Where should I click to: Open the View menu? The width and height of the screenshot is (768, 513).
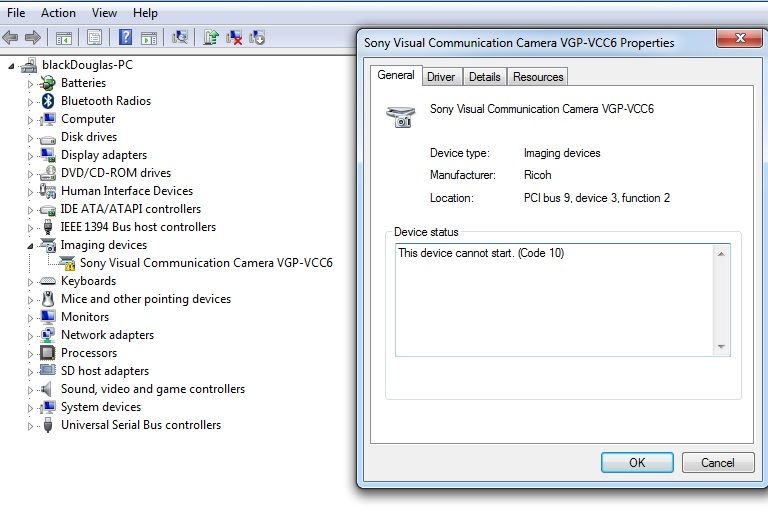click(x=104, y=13)
